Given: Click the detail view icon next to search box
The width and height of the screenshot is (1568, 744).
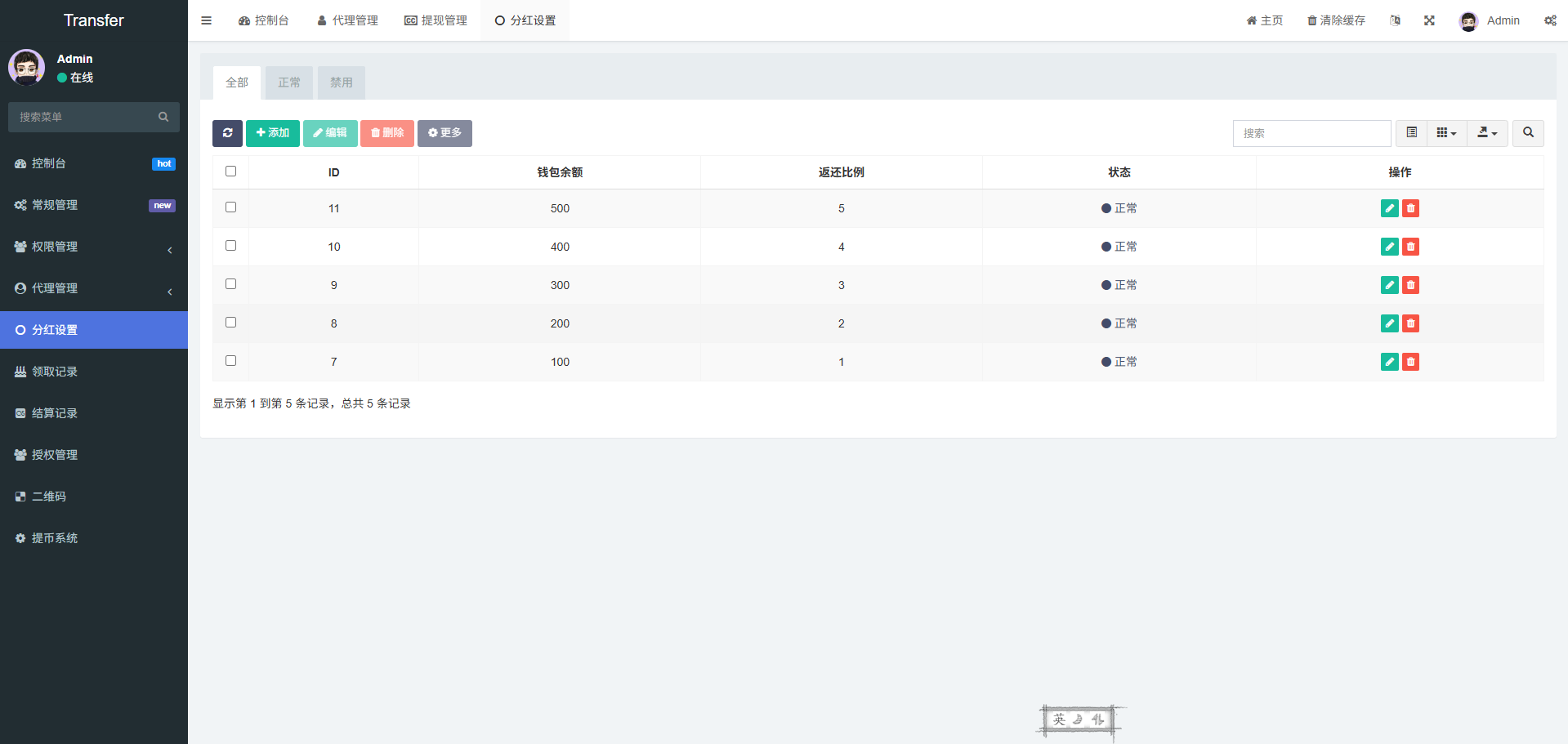Looking at the screenshot, I should [x=1410, y=132].
